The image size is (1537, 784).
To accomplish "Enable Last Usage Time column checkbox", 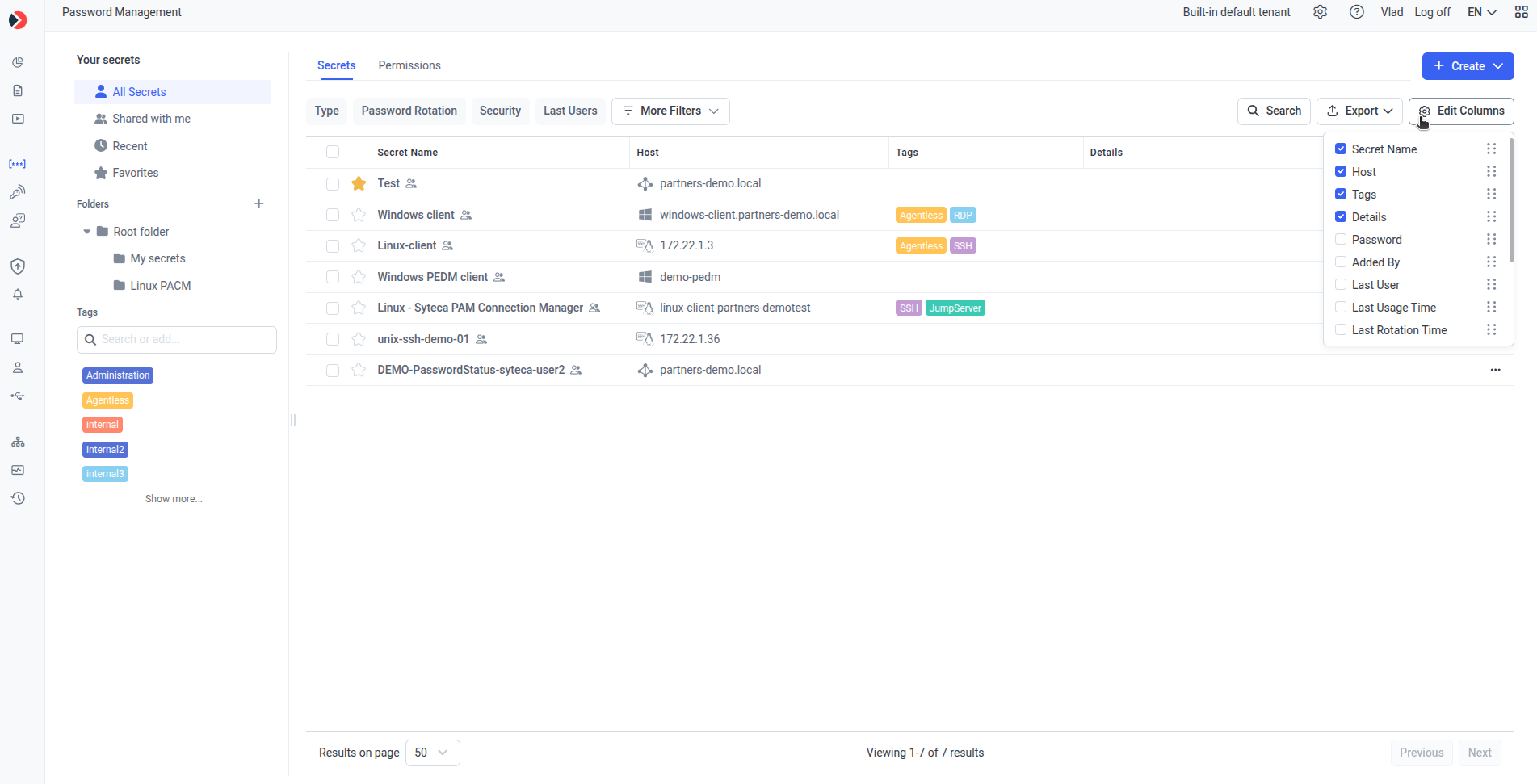I will click(1341, 308).
